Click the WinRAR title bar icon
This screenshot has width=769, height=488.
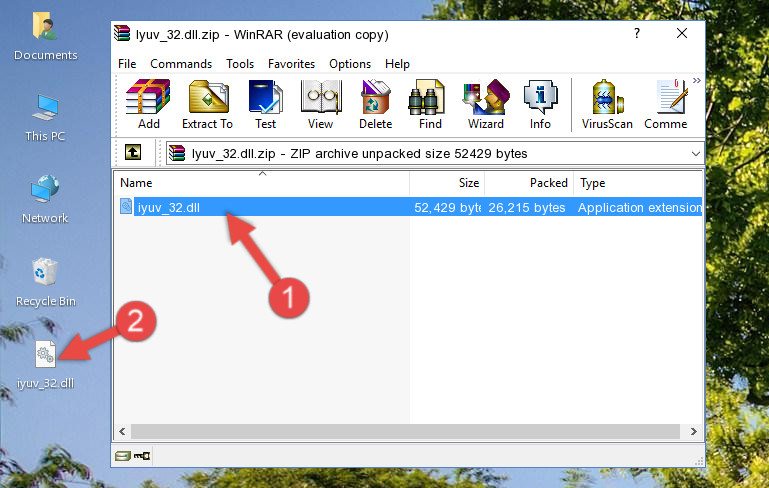122,33
